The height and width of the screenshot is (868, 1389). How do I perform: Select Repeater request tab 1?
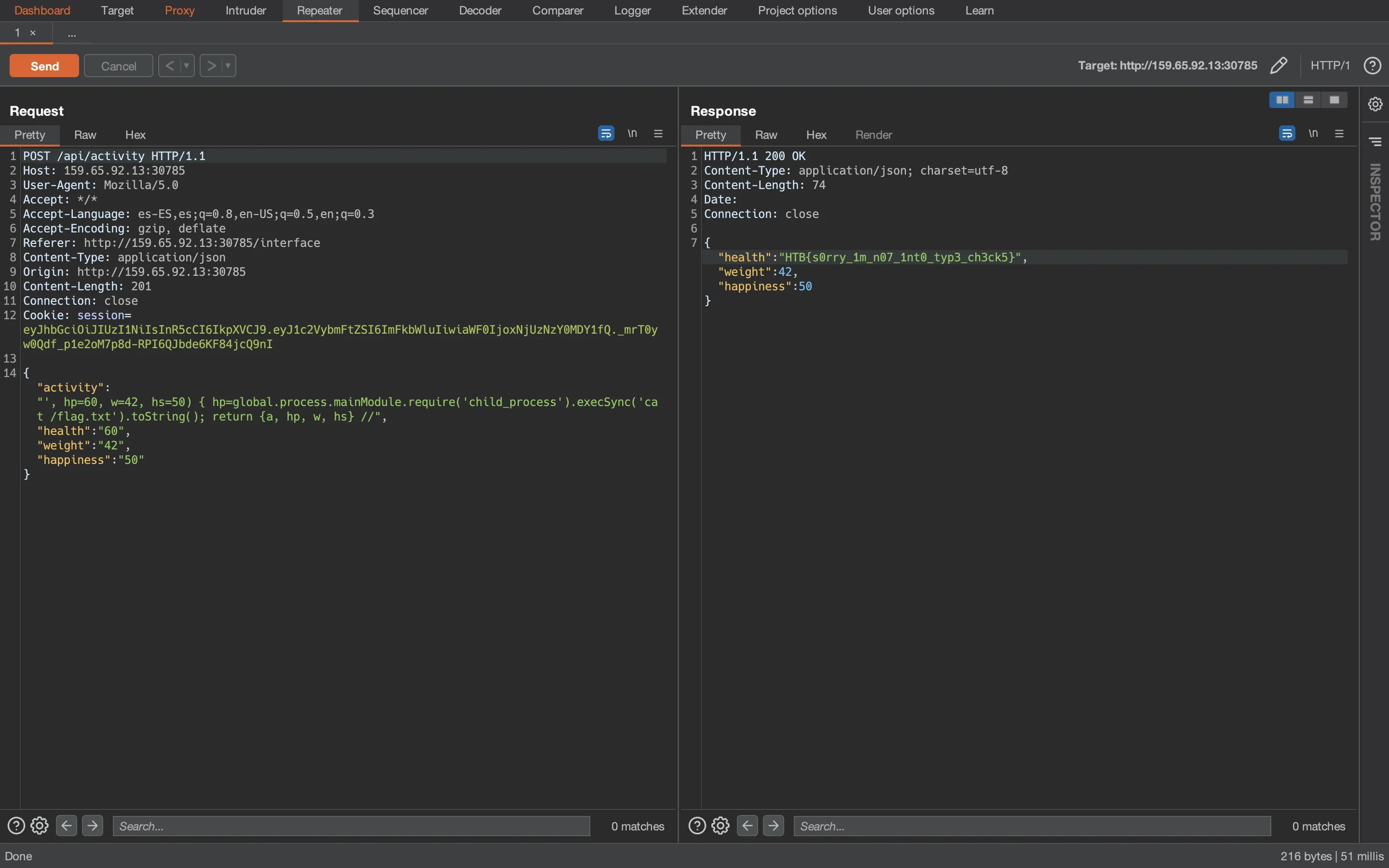(18, 33)
